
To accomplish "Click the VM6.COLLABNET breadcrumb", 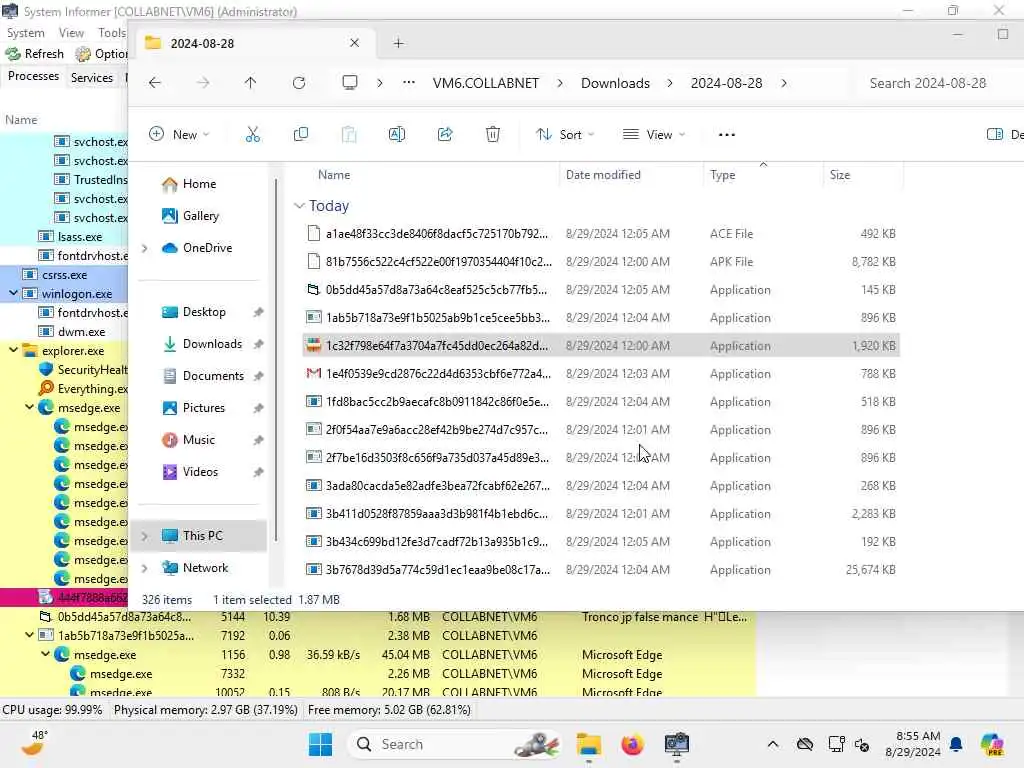I will (x=486, y=83).
